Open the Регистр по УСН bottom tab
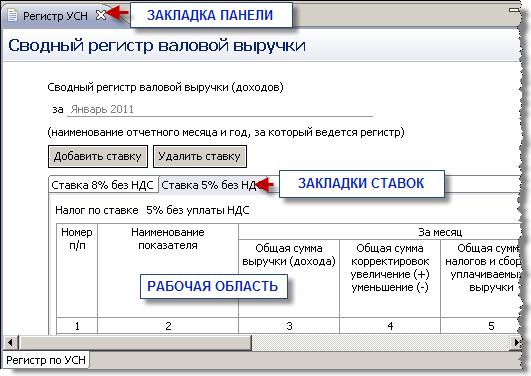 46,360
